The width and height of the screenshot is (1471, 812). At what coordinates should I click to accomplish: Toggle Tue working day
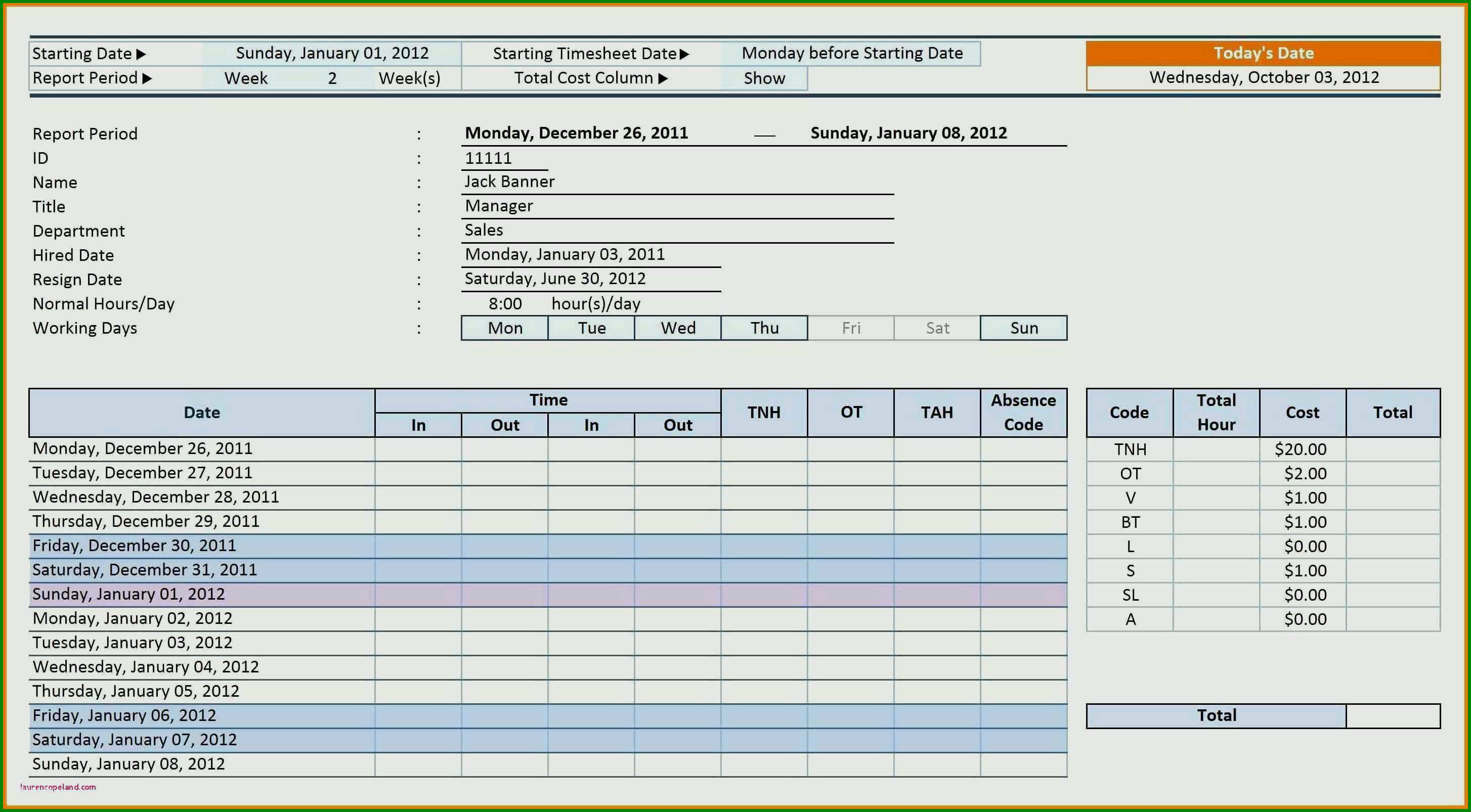tap(591, 328)
